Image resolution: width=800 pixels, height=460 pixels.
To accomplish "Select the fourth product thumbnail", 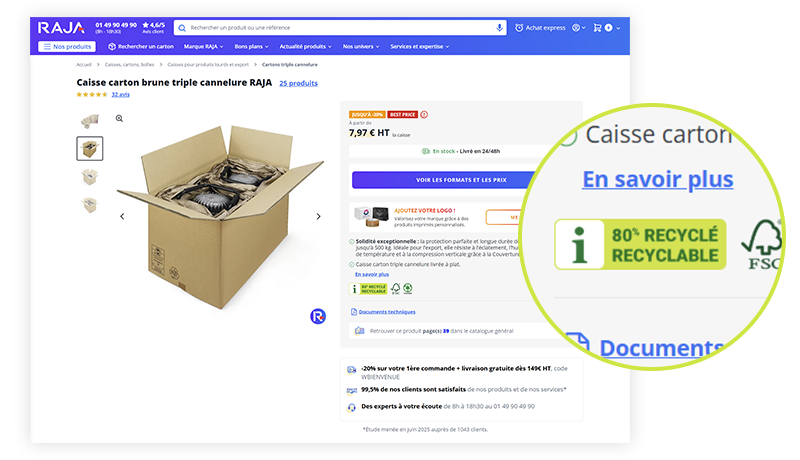I will point(90,205).
